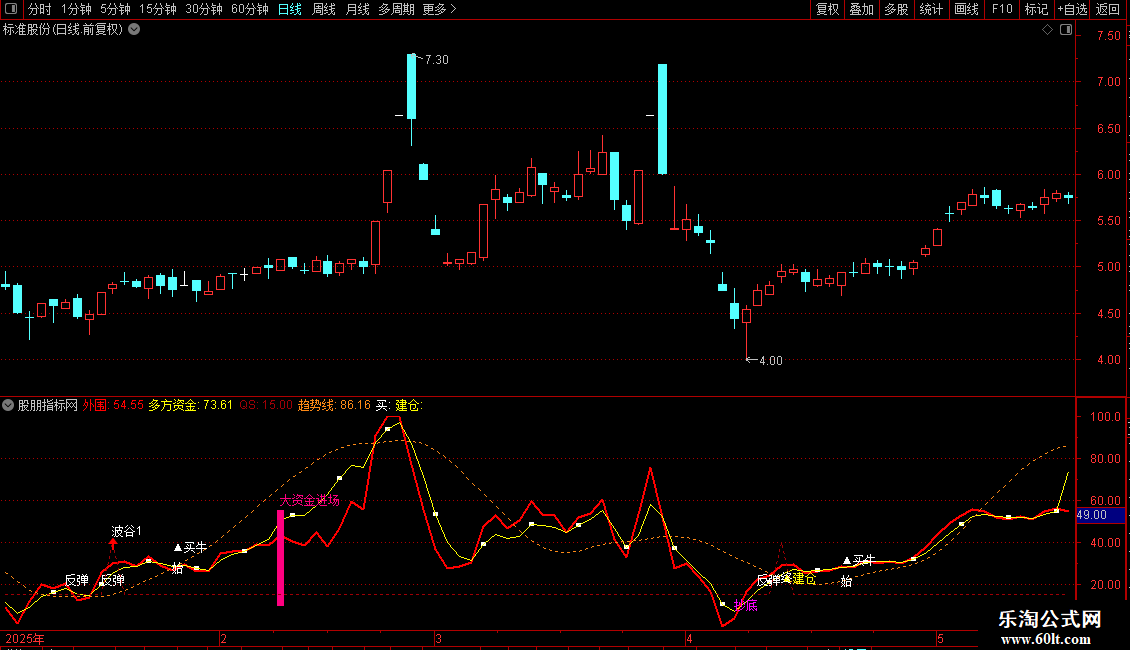Click the yellow 建仓 signal label
Screen dimensions: 1130x650
pos(804,579)
